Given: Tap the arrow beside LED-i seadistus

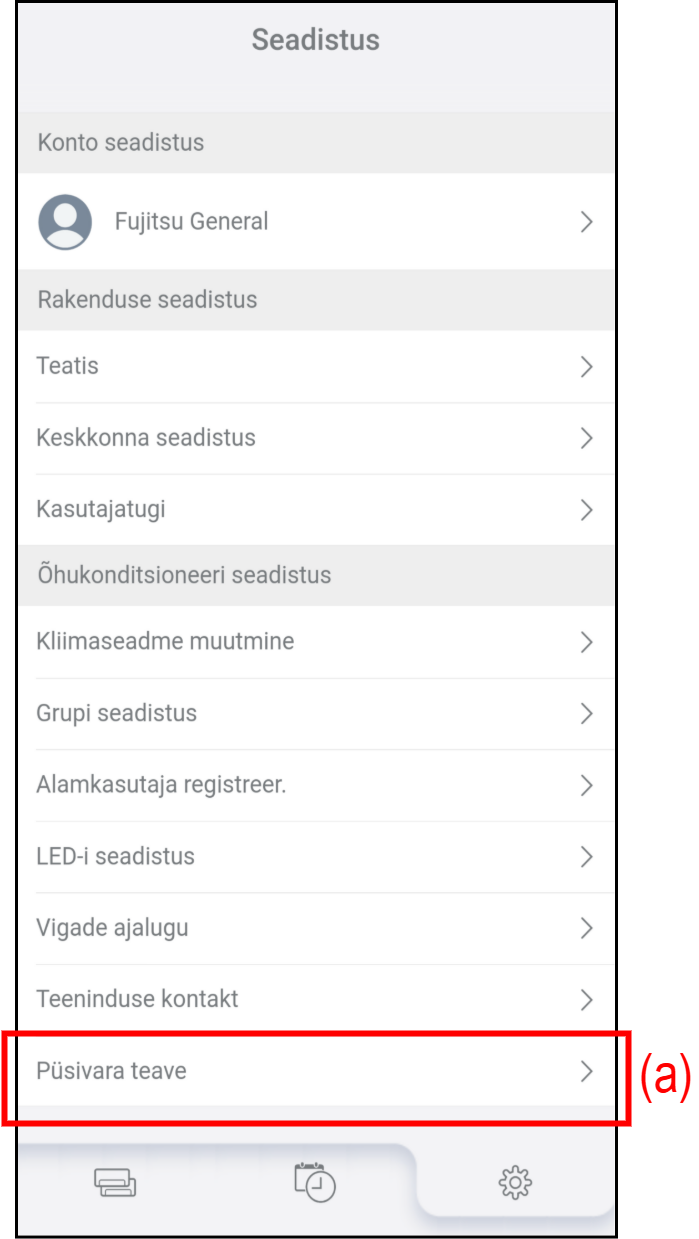Looking at the screenshot, I should [587, 857].
